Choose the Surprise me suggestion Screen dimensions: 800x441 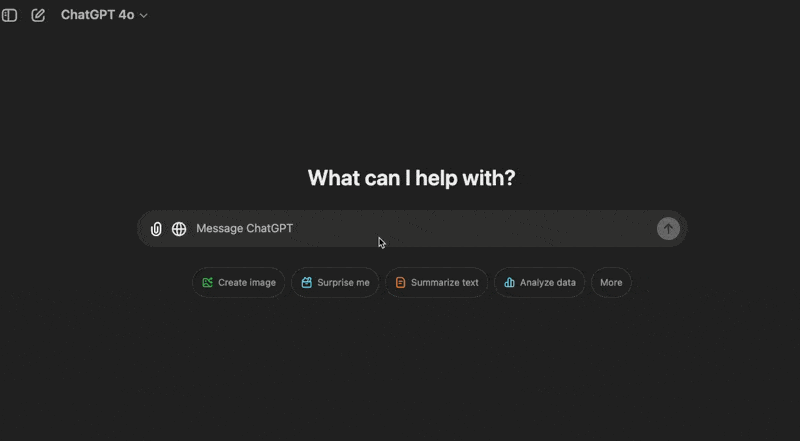tap(335, 283)
